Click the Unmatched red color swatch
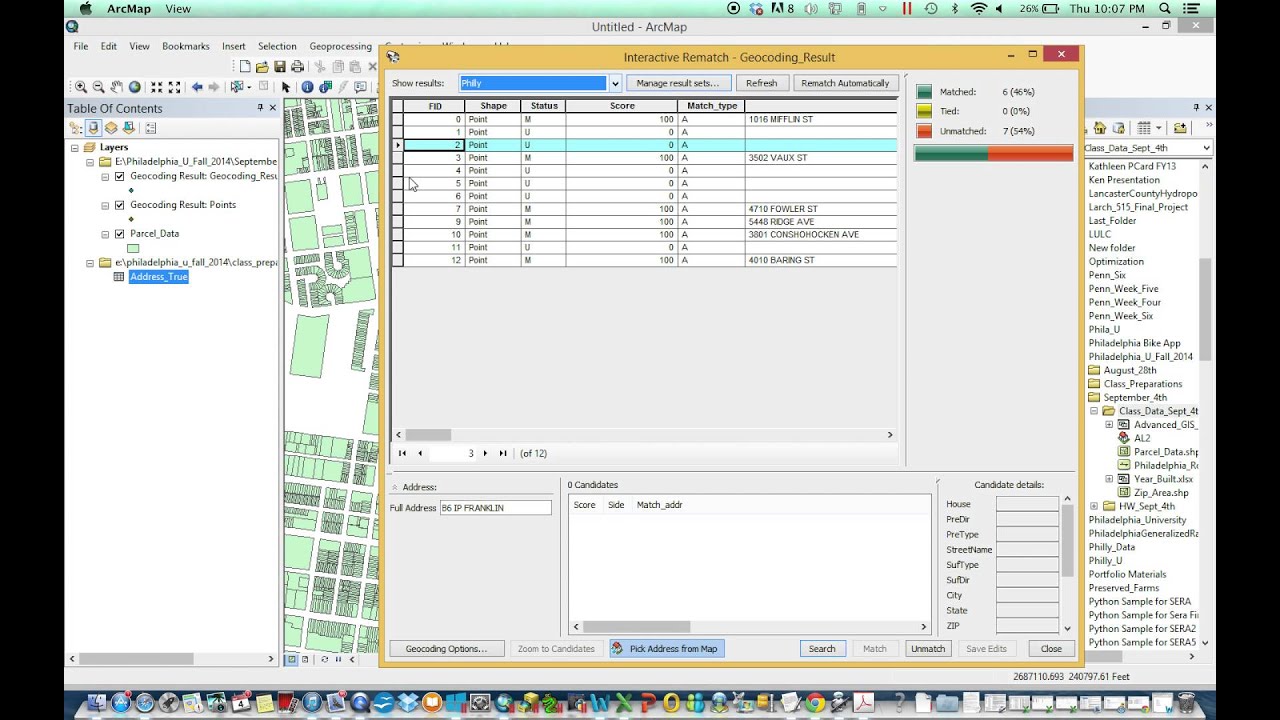 click(924, 131)
